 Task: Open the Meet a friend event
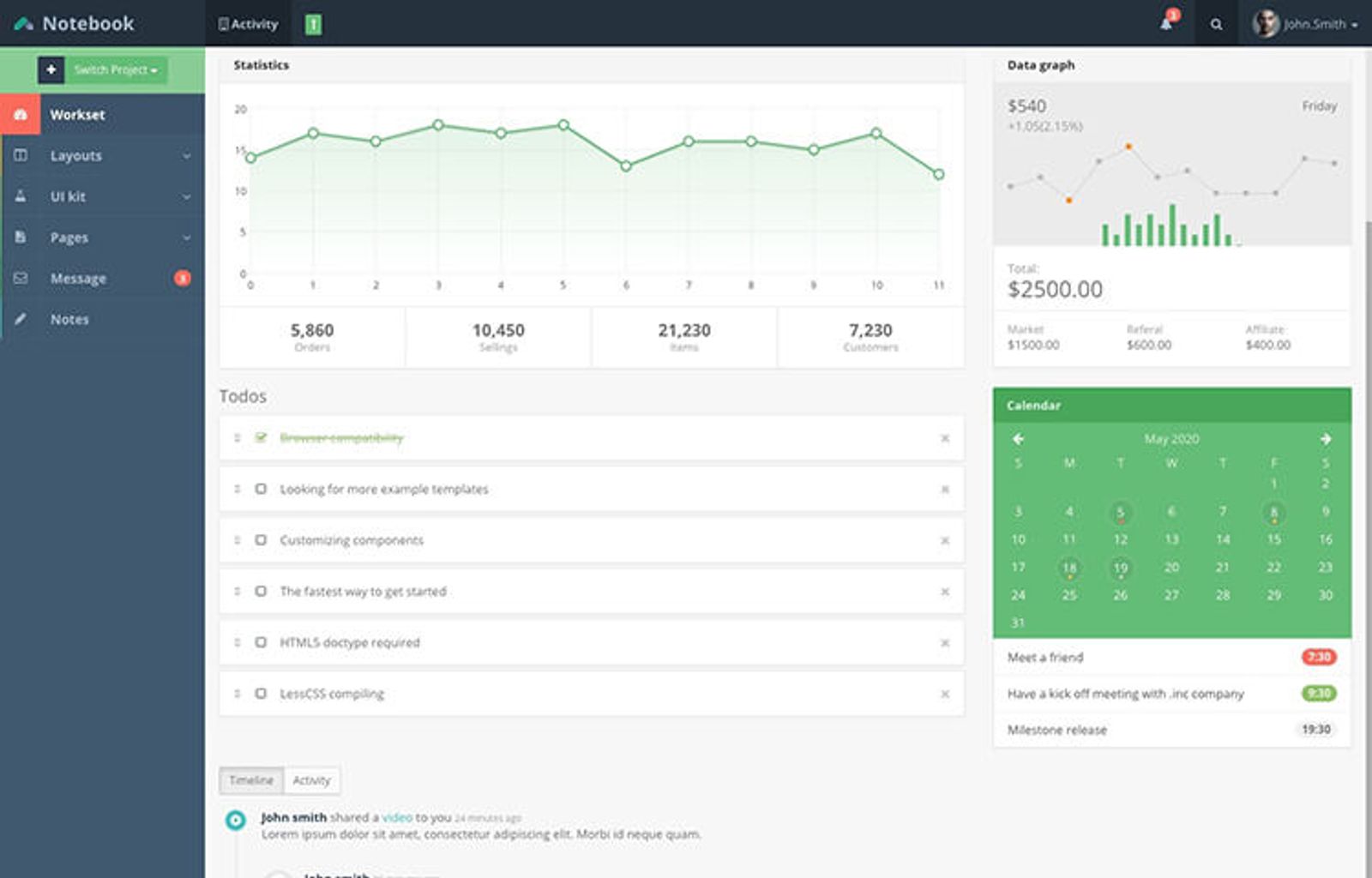point(1171,657)
